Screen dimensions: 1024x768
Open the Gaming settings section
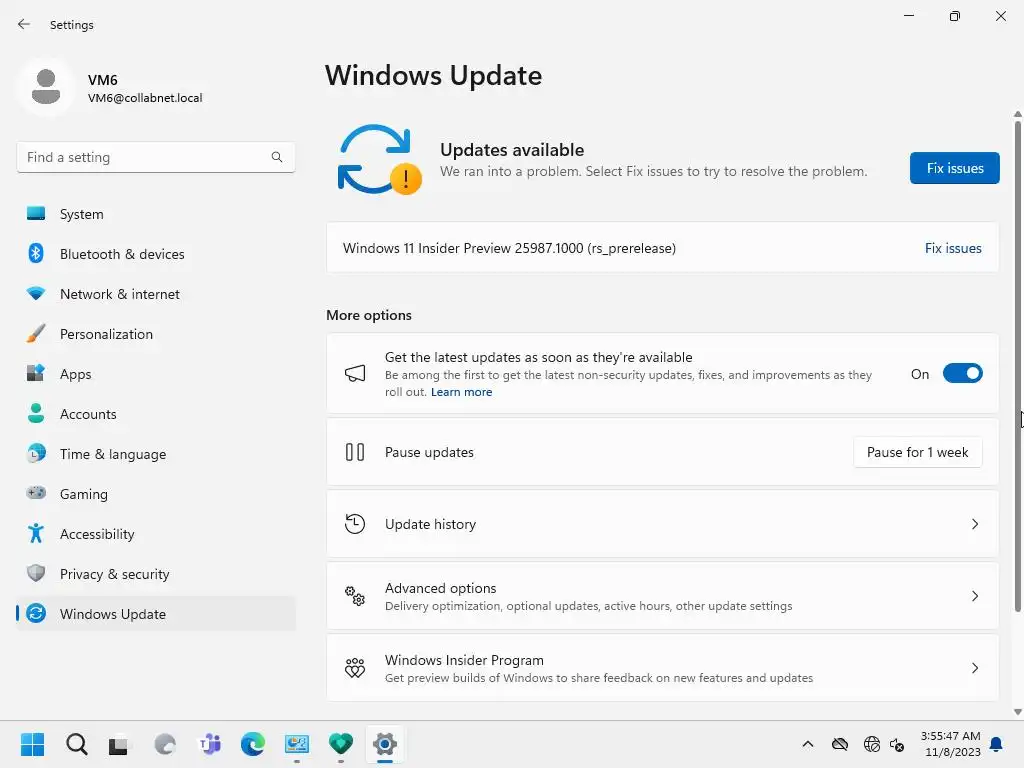pyautogui.click(x=155, y=494)
